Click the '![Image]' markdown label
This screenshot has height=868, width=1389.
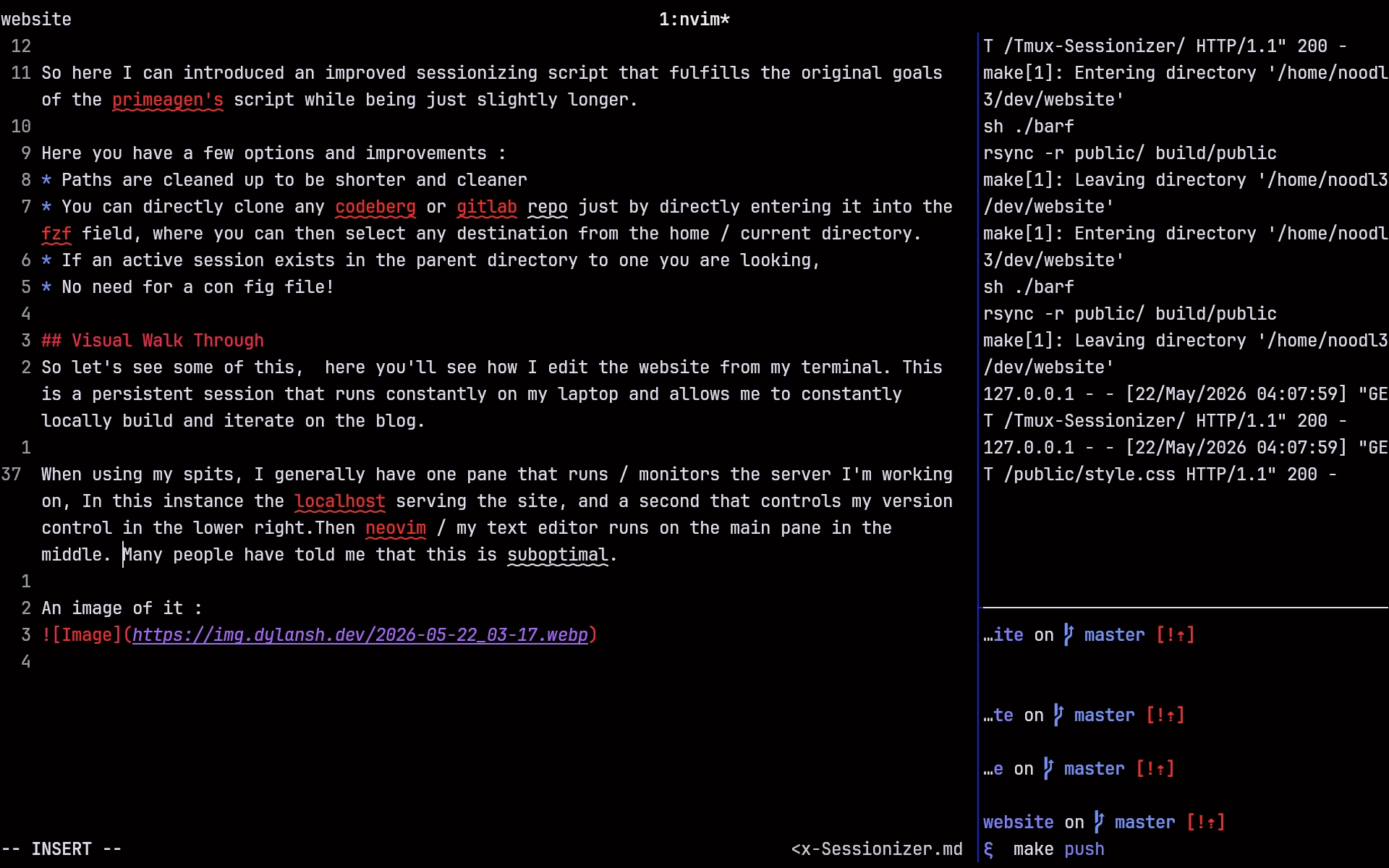point(82,635)
